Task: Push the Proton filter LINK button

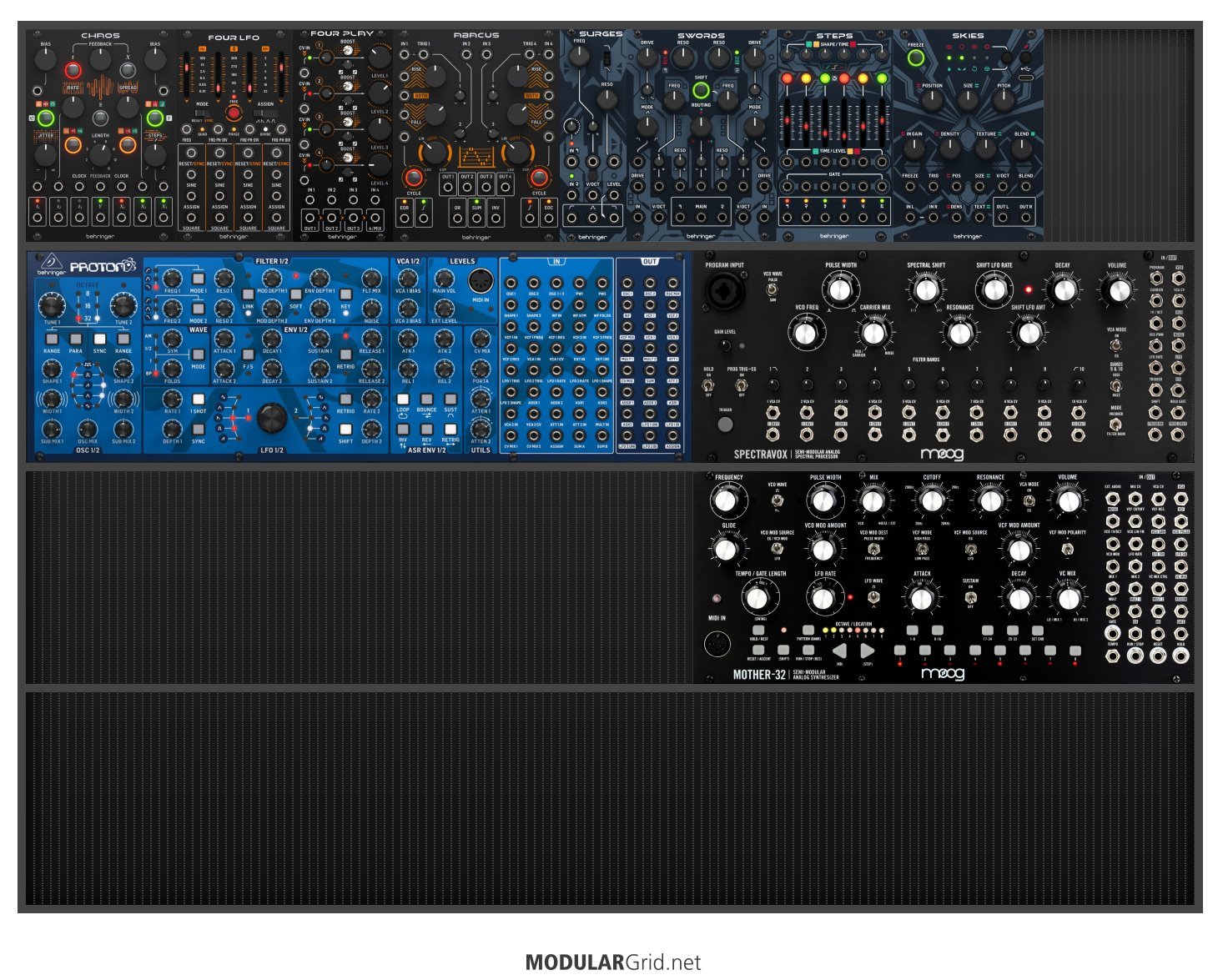Action: tap(248, 294)
